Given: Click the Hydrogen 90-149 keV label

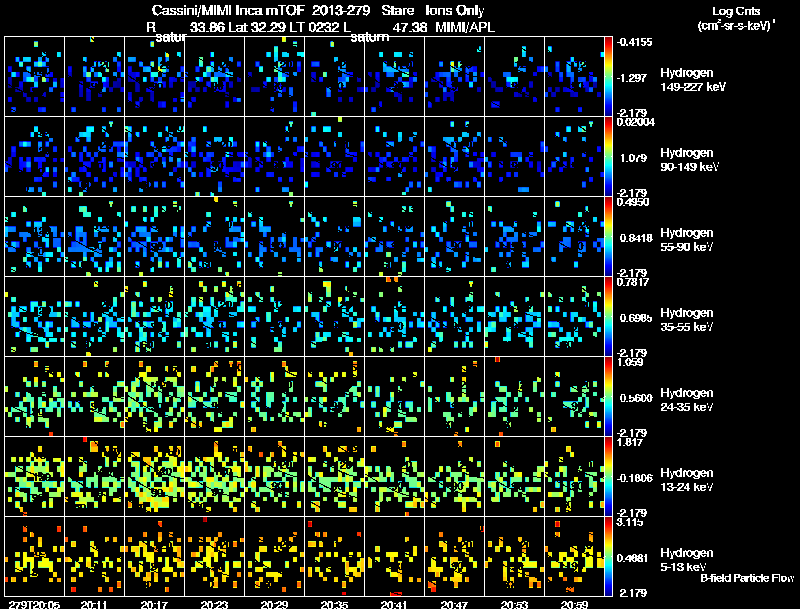Looking at the screenshot, I should (689, 160).
